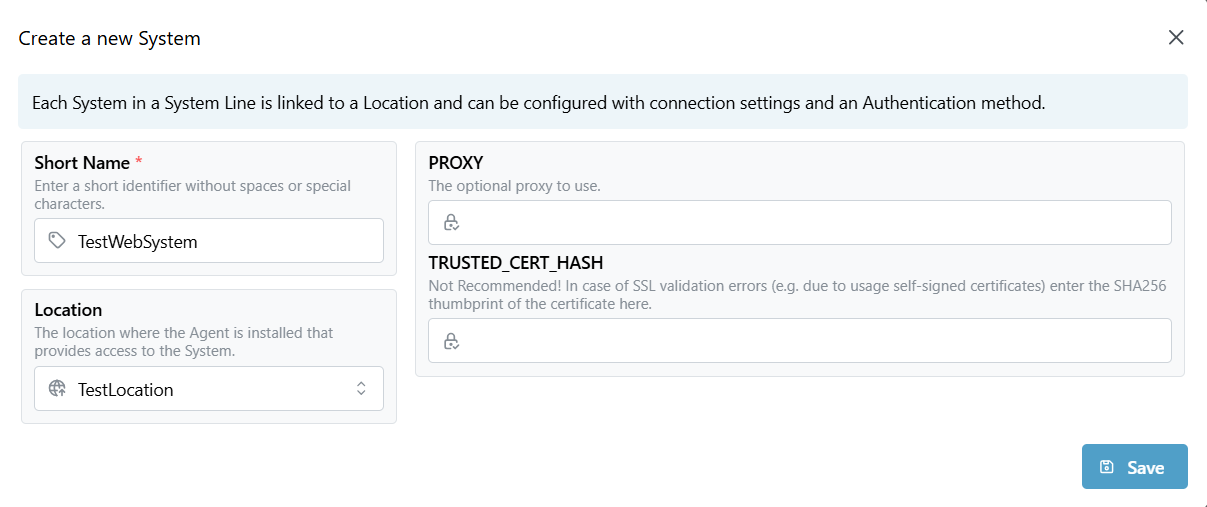Expand the Location selector chevron arrows

point(362,389)
